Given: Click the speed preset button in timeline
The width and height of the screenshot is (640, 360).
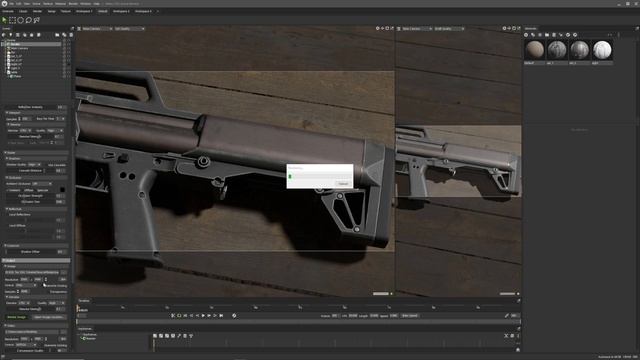Looking at the screenshot, I should point(410,316).
